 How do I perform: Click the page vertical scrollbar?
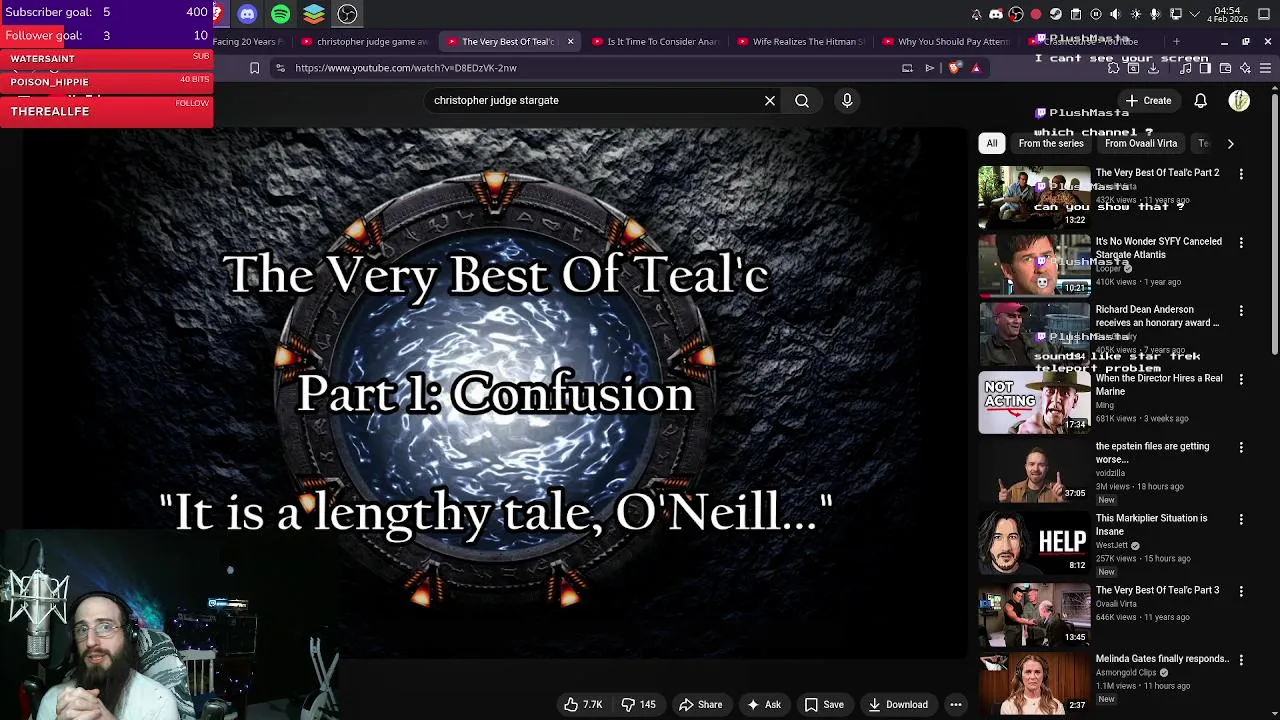point(1275,225)
